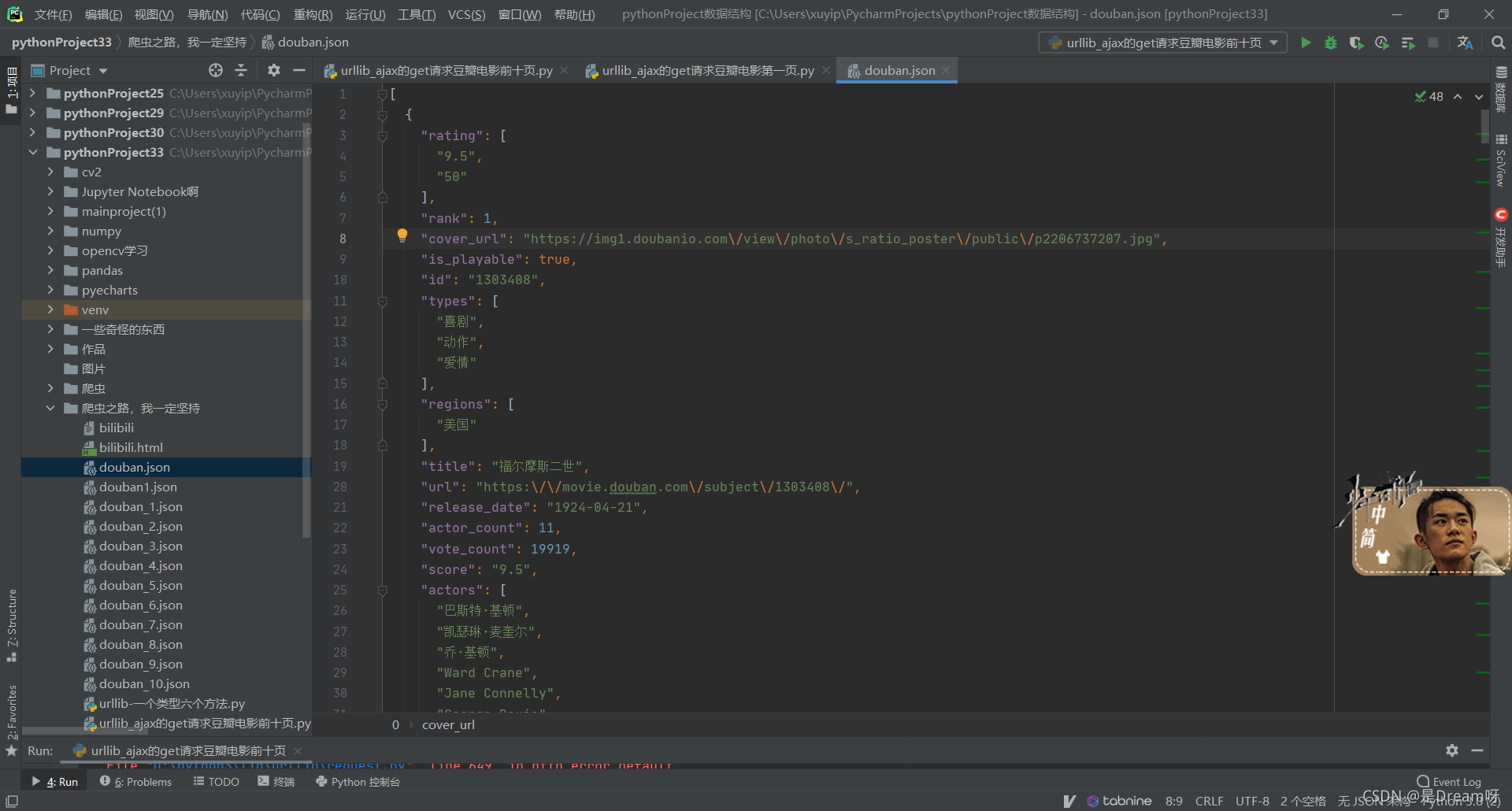Image resolution: width=1512 pixels, height=811 pixels.
Task: Click pythonProject33 in the navigation bar
Action: [x=61, y=43]
